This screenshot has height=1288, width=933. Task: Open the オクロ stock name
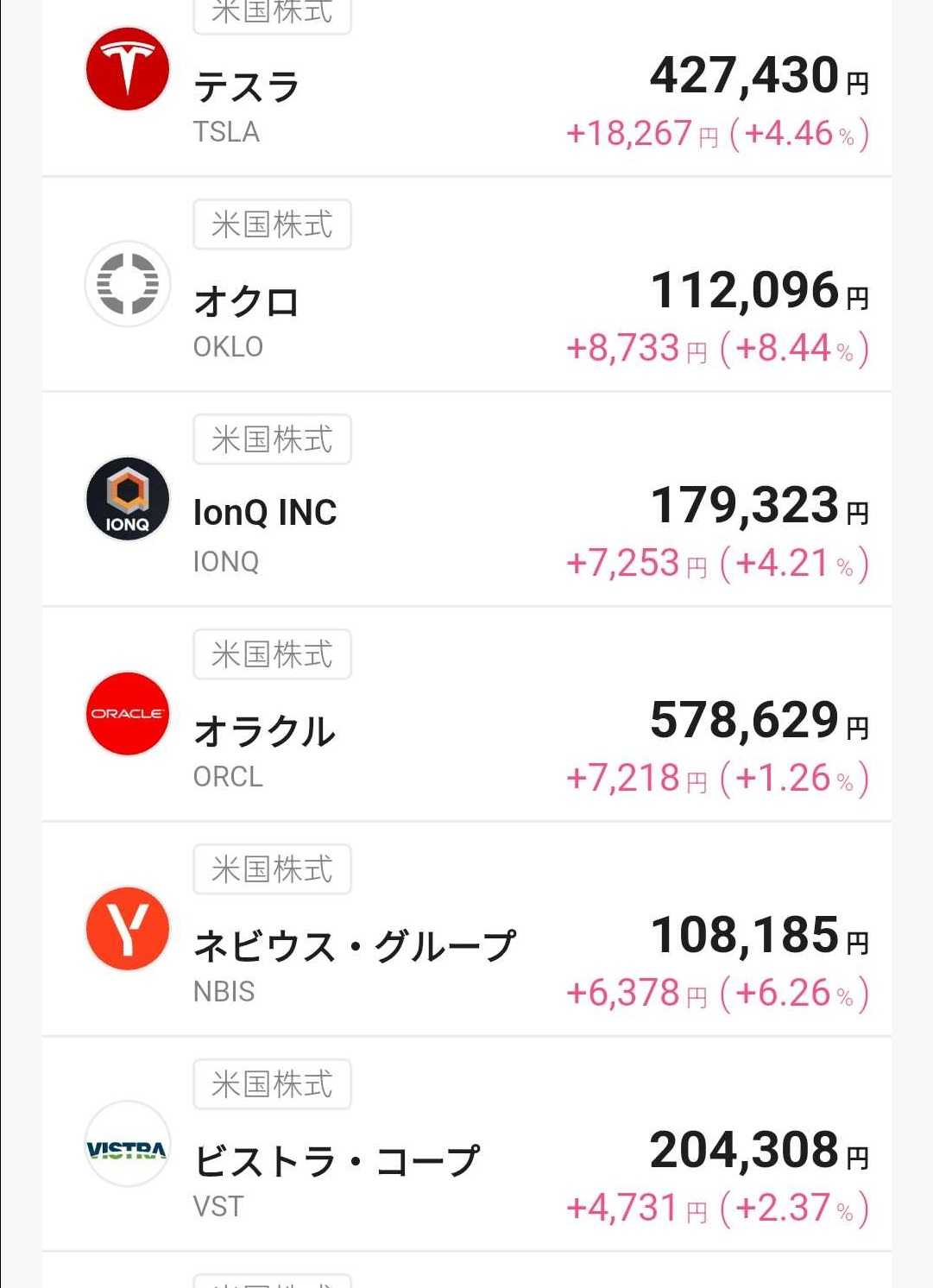(246, 302)
